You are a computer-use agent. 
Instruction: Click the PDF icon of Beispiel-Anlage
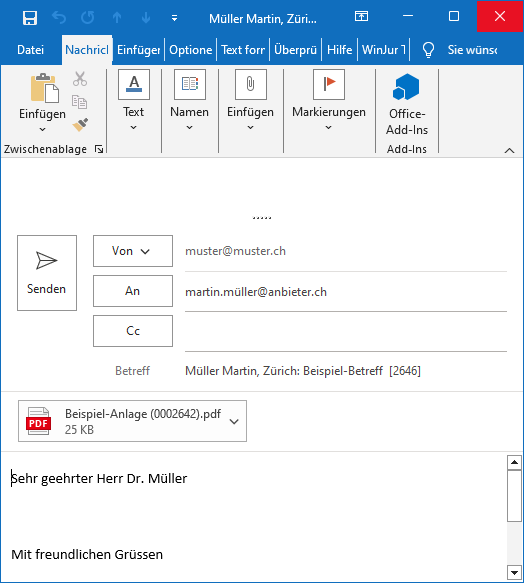[38, 421]
